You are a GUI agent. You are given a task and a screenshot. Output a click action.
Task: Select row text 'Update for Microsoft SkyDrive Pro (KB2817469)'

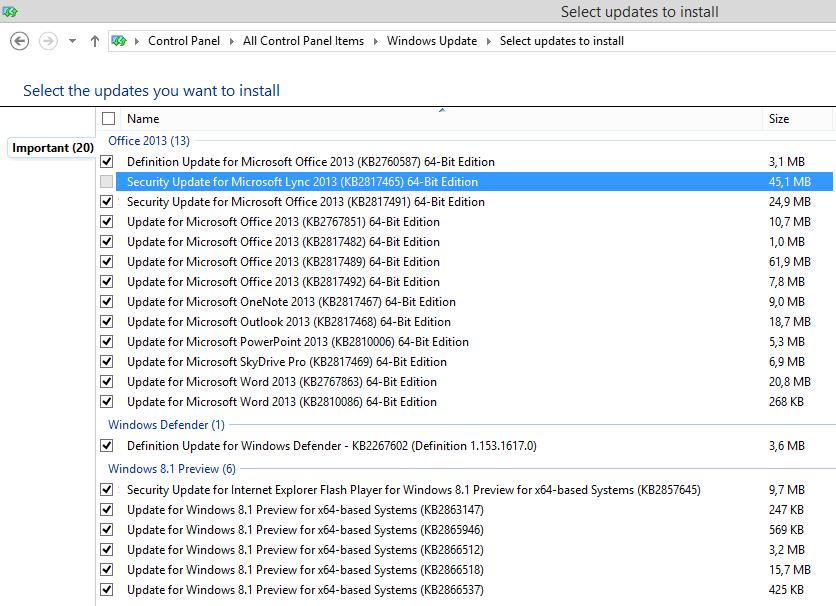pos(250,362)
